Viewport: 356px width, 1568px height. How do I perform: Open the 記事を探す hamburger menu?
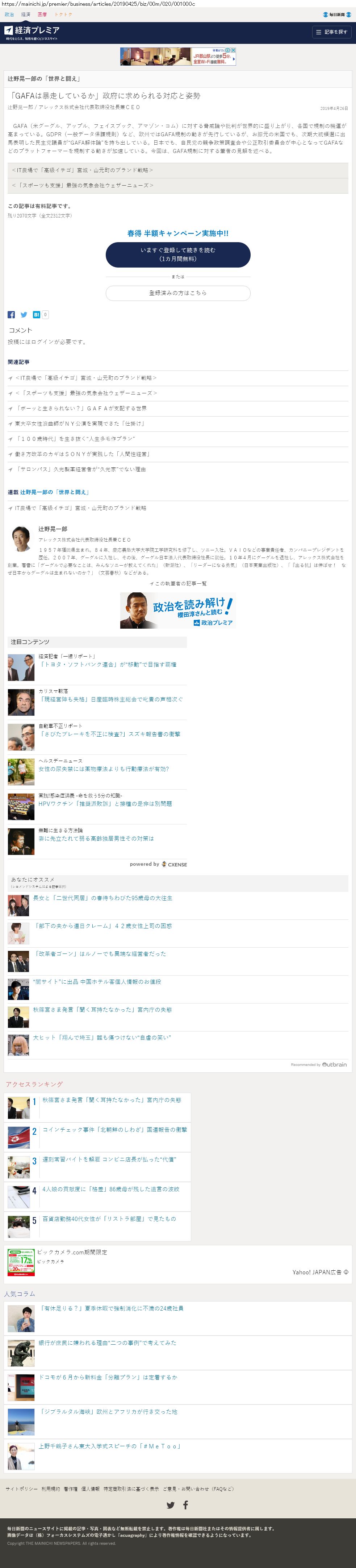pyautogui.click(x=332, y=32)
